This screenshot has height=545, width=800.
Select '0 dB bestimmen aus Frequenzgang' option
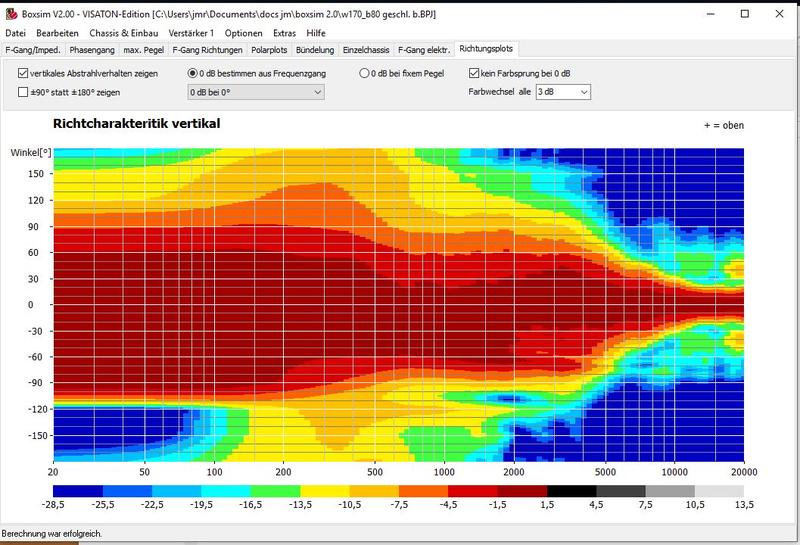point(194,73)
